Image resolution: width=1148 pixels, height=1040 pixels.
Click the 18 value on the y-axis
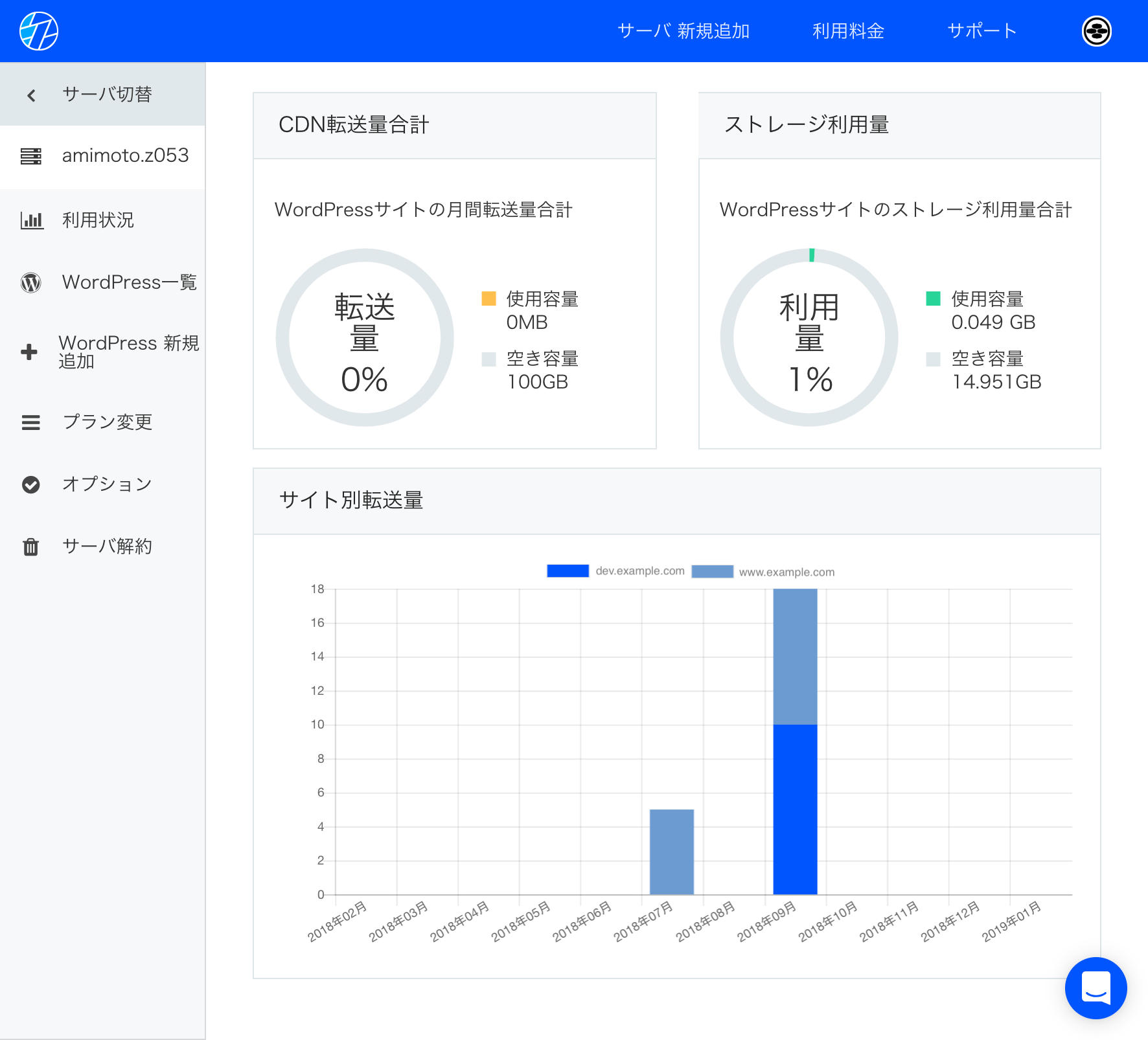pos(317,589)
